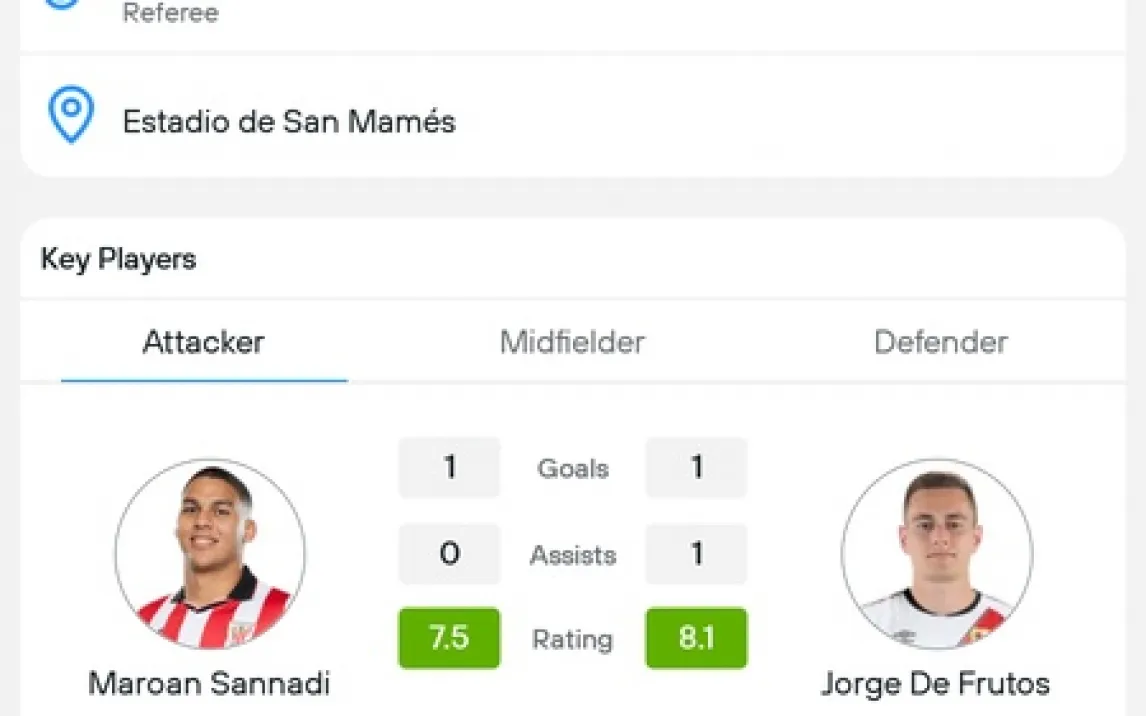
Task: Click the Key Players heading
Action: [118, 260]
